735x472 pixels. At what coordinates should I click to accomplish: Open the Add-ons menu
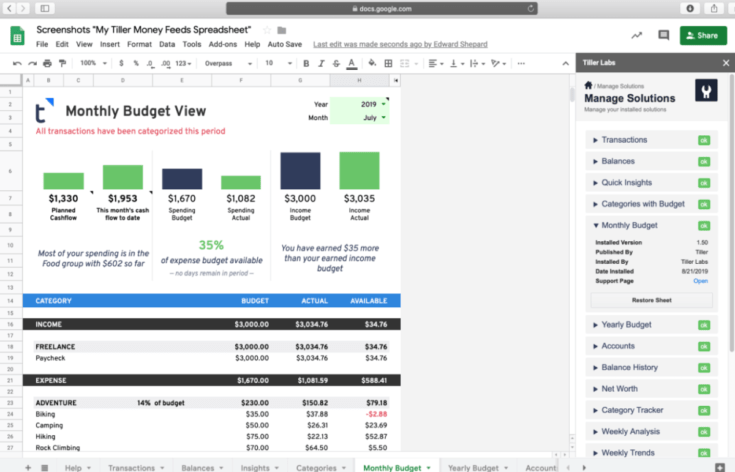coord(223,44)
